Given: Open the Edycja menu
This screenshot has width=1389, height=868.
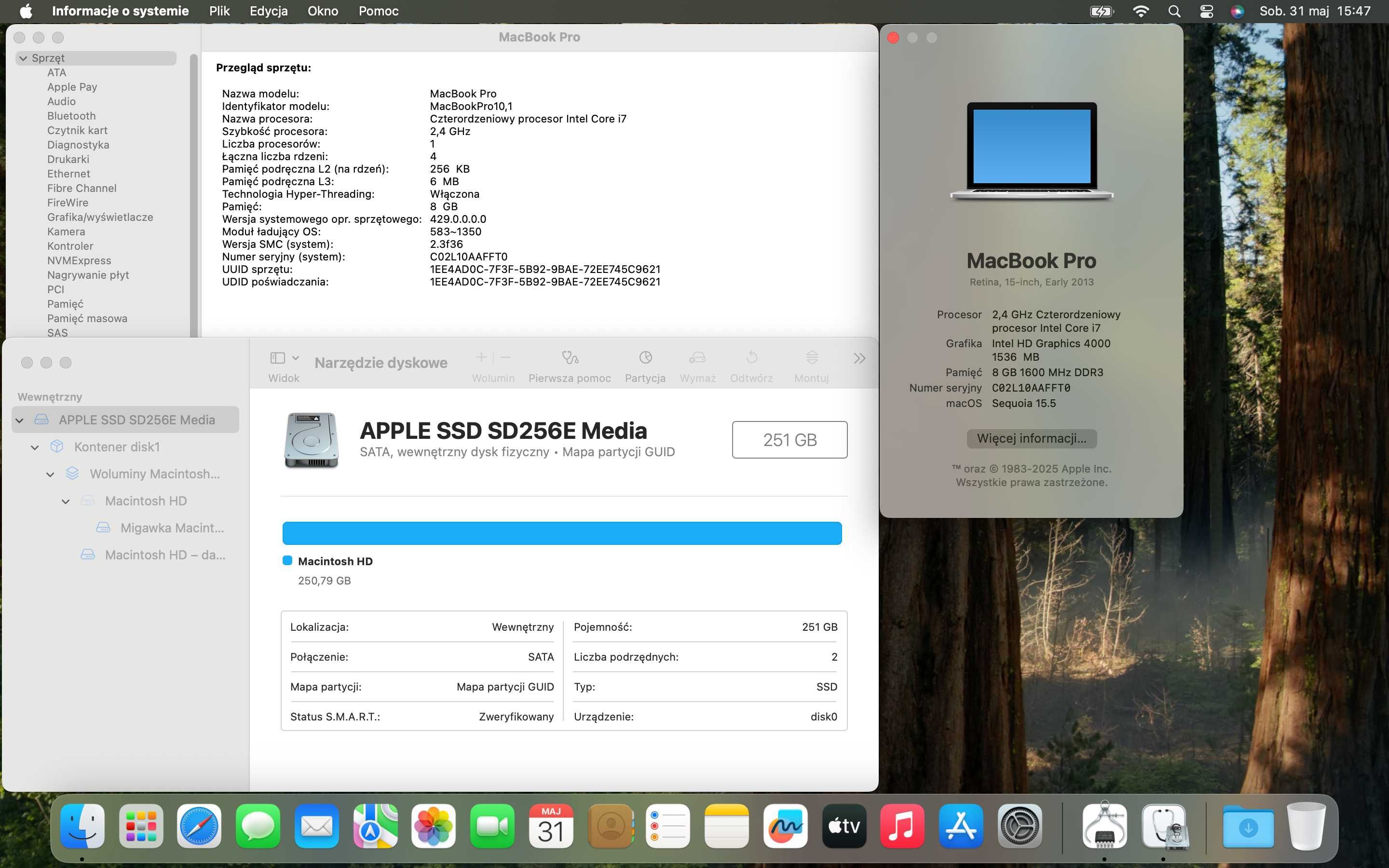Looking at the screenshot, I should coord(269,11).
